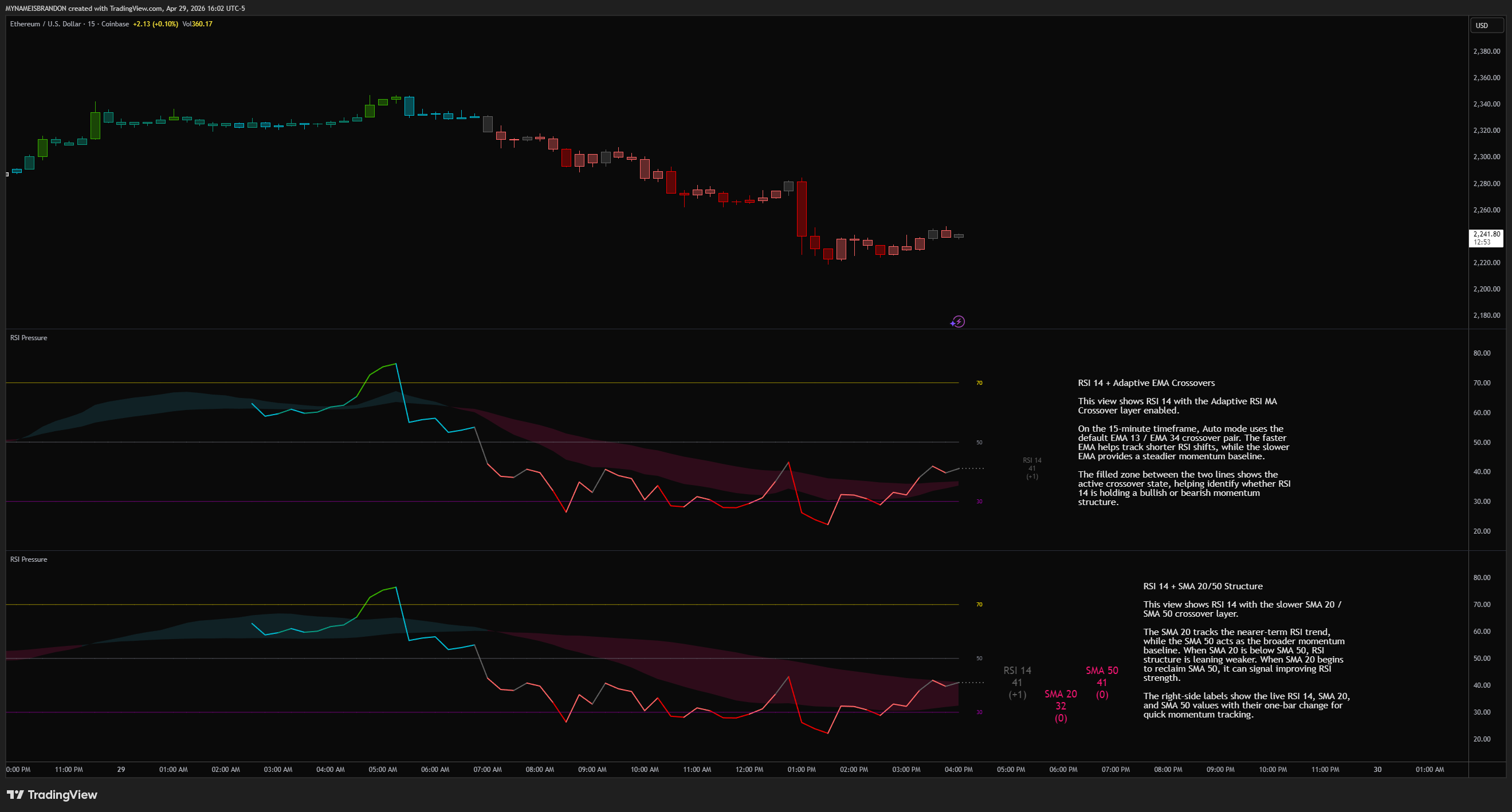Click the current price label 2,241.80

[1487, 238]
